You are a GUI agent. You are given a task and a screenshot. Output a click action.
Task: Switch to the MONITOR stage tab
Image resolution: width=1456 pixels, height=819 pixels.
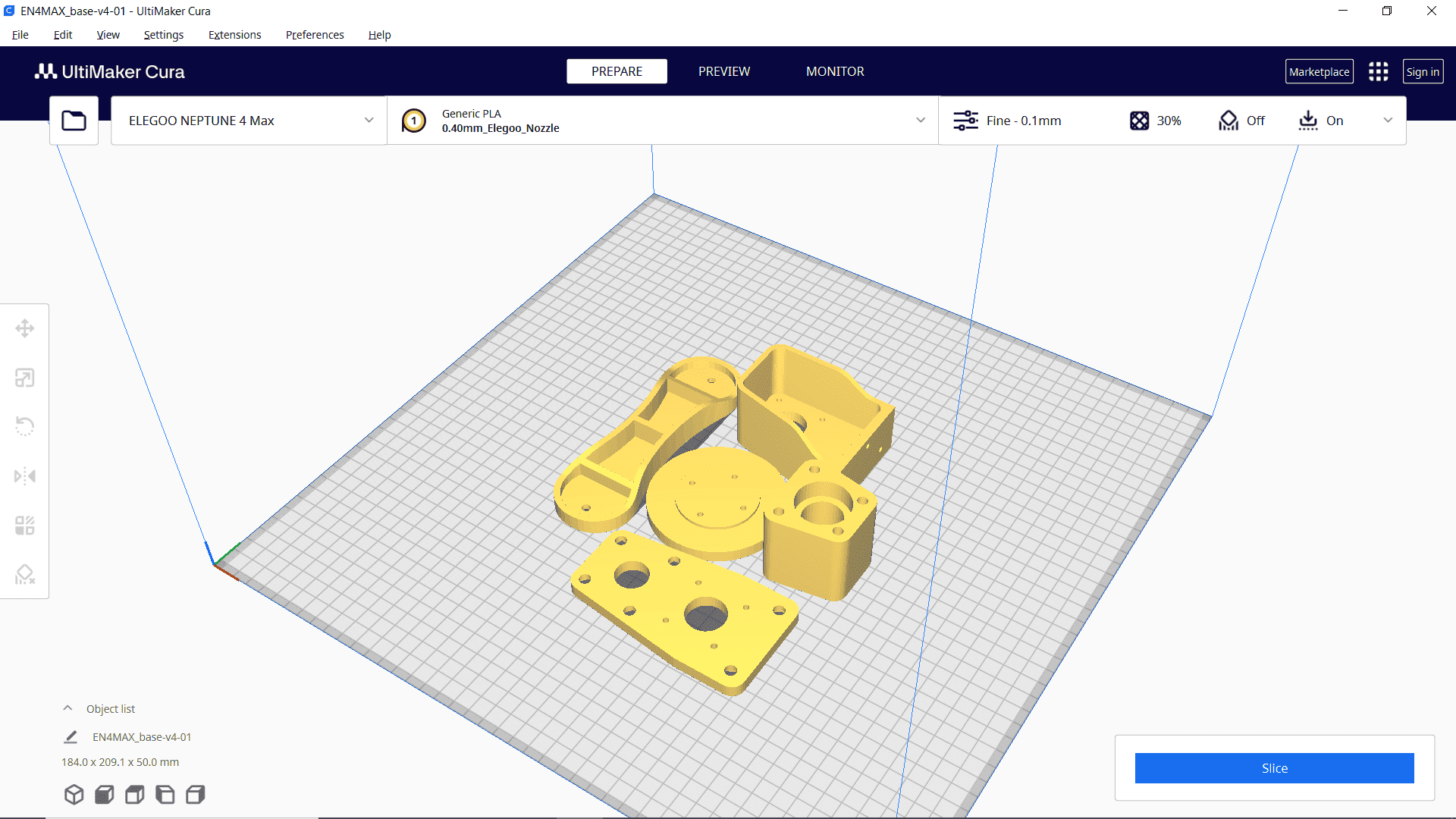tap(835, 71)
